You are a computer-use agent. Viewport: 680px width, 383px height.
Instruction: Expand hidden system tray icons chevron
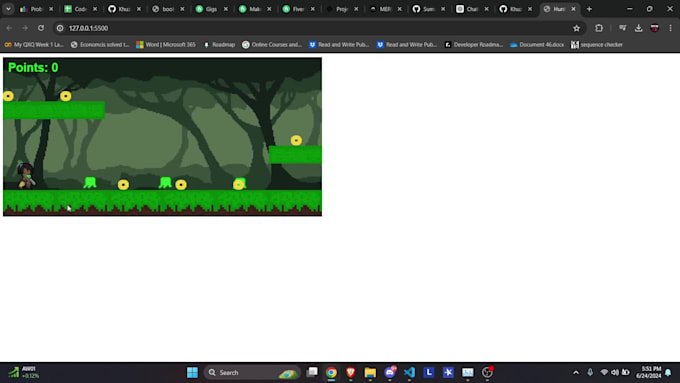pyautogui.click(x=576, y=372)
